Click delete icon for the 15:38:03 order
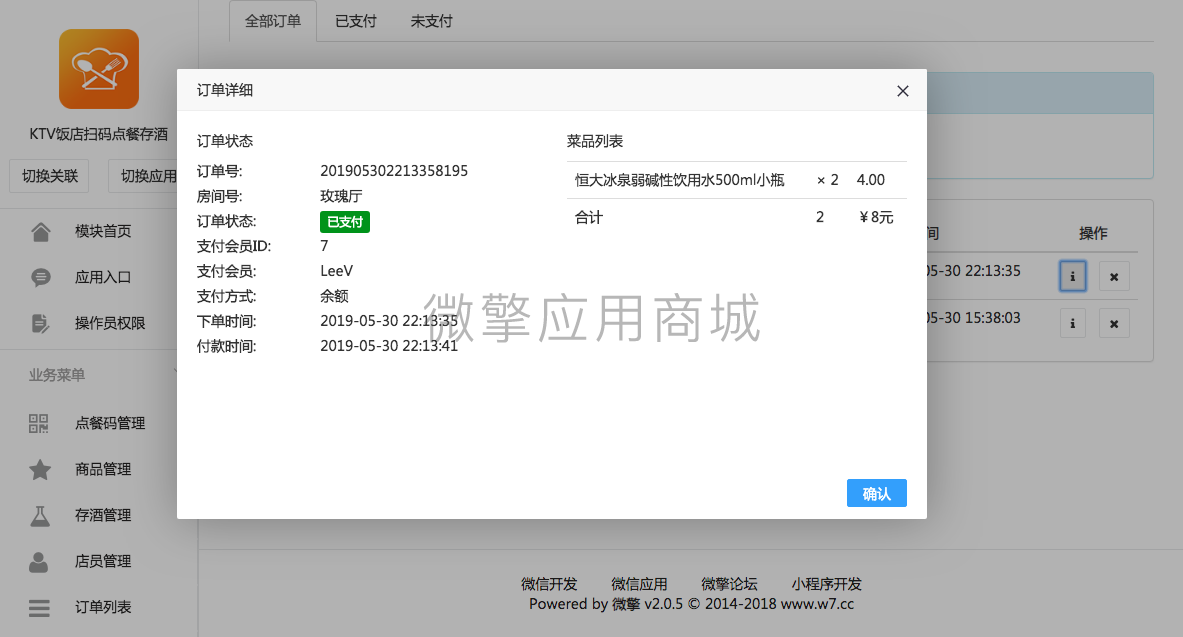Screen dimensions: 1183x637 coord(1114,324)
